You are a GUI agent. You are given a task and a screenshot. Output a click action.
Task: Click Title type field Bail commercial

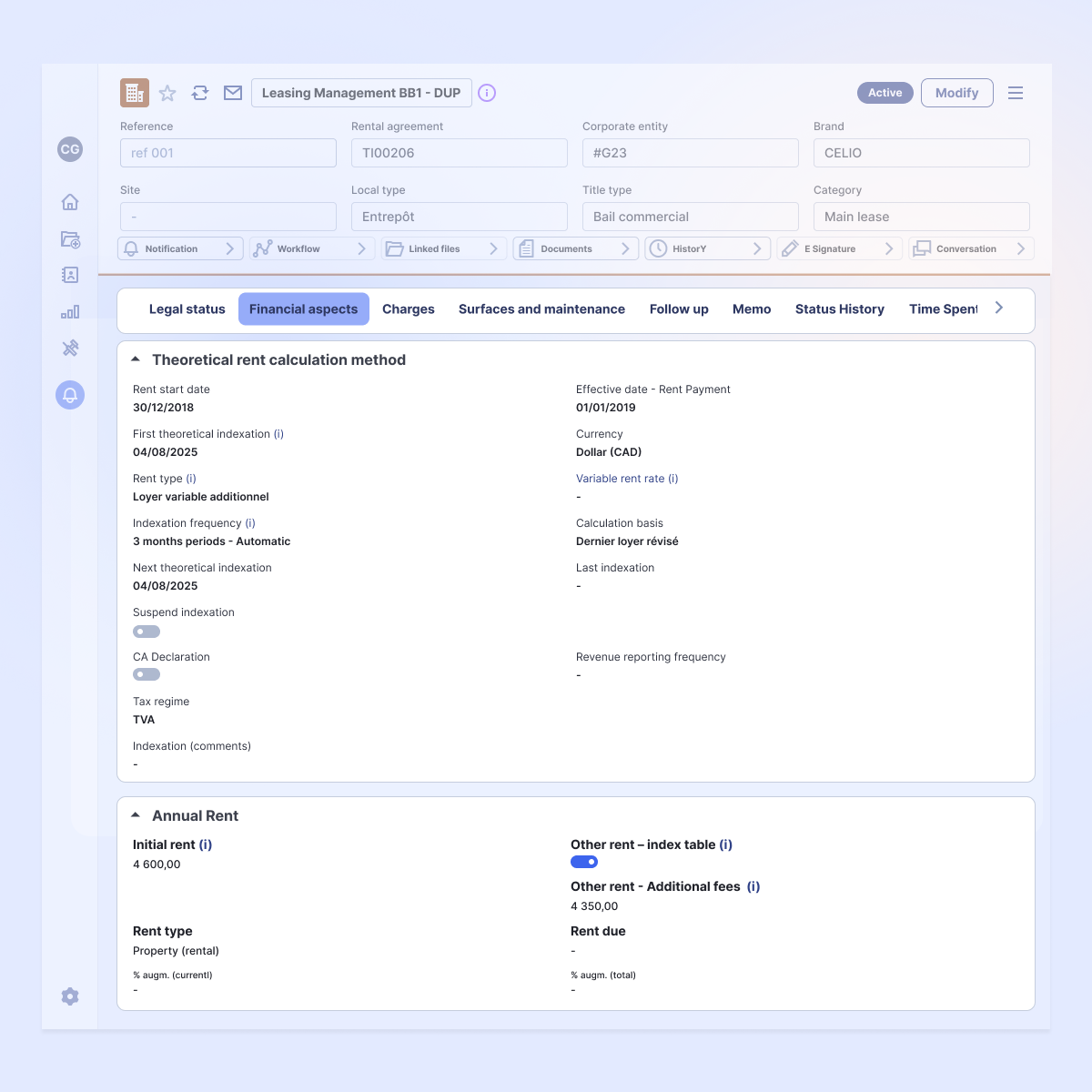click(x=691, y=217)
